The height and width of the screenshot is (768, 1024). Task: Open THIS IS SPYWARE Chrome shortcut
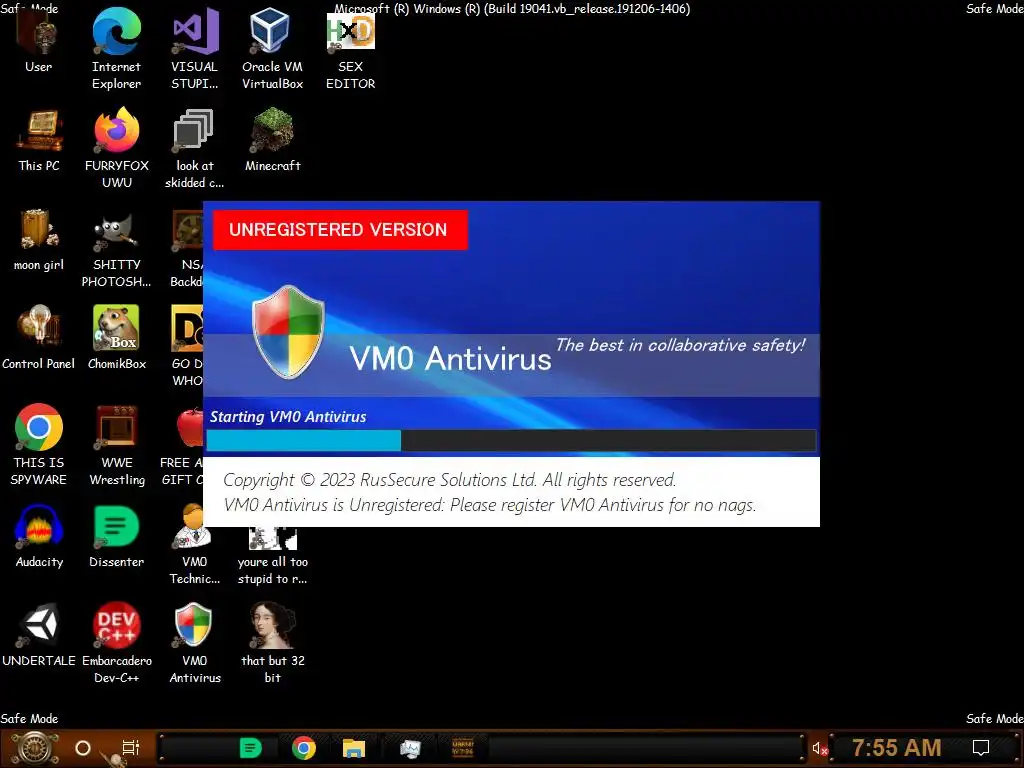point(39,446)
